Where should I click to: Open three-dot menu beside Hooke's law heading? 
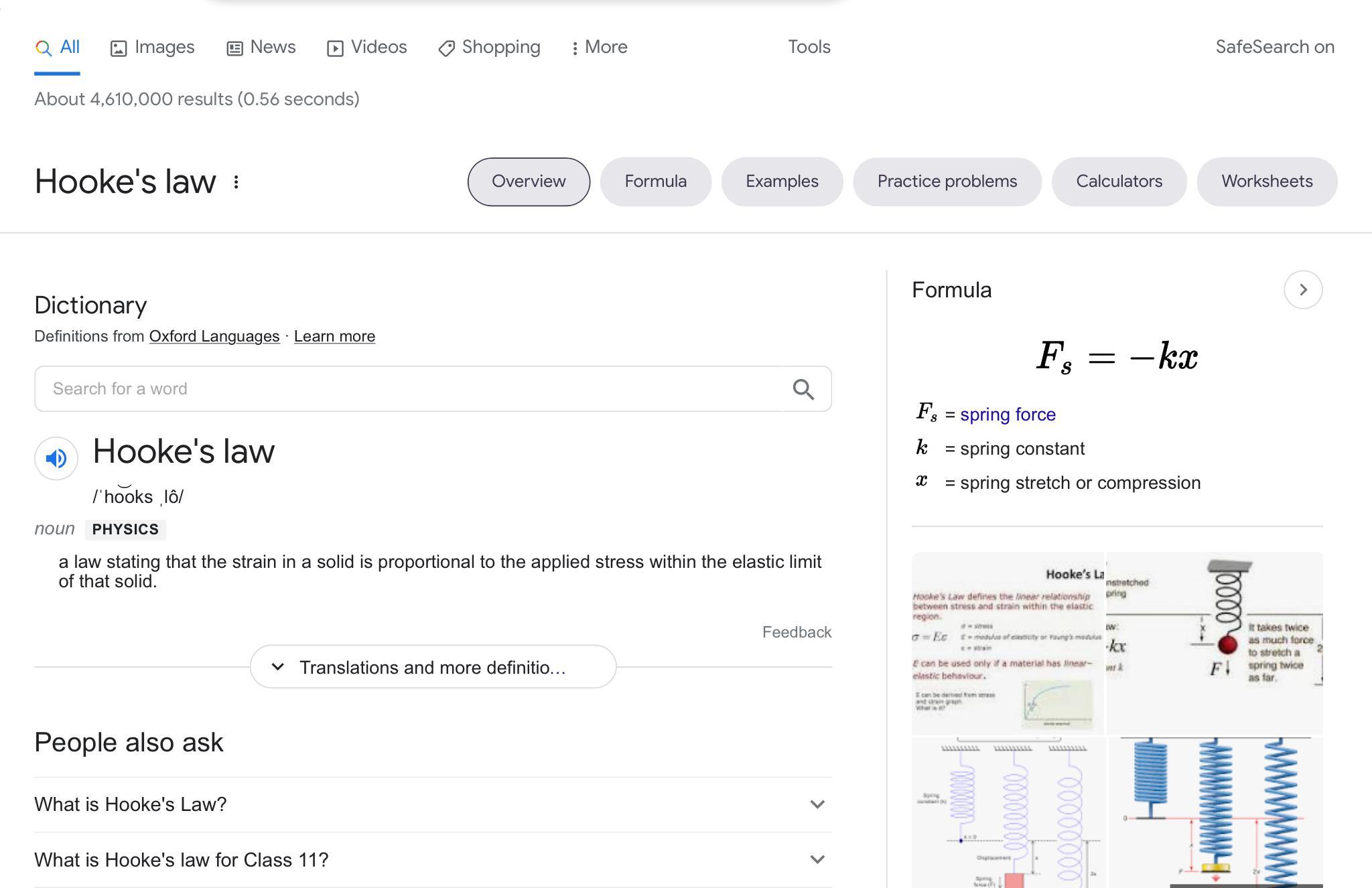(236, 182)
